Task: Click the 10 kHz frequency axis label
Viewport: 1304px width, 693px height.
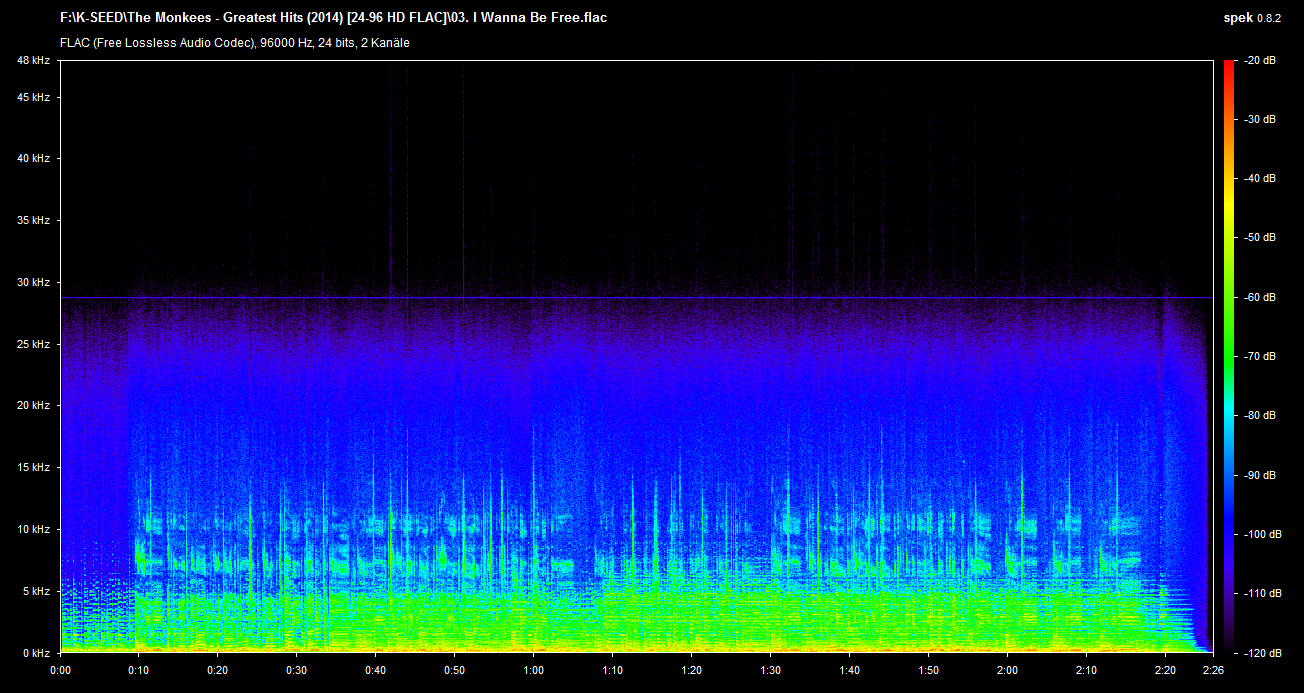Action: tap(33, 529)
